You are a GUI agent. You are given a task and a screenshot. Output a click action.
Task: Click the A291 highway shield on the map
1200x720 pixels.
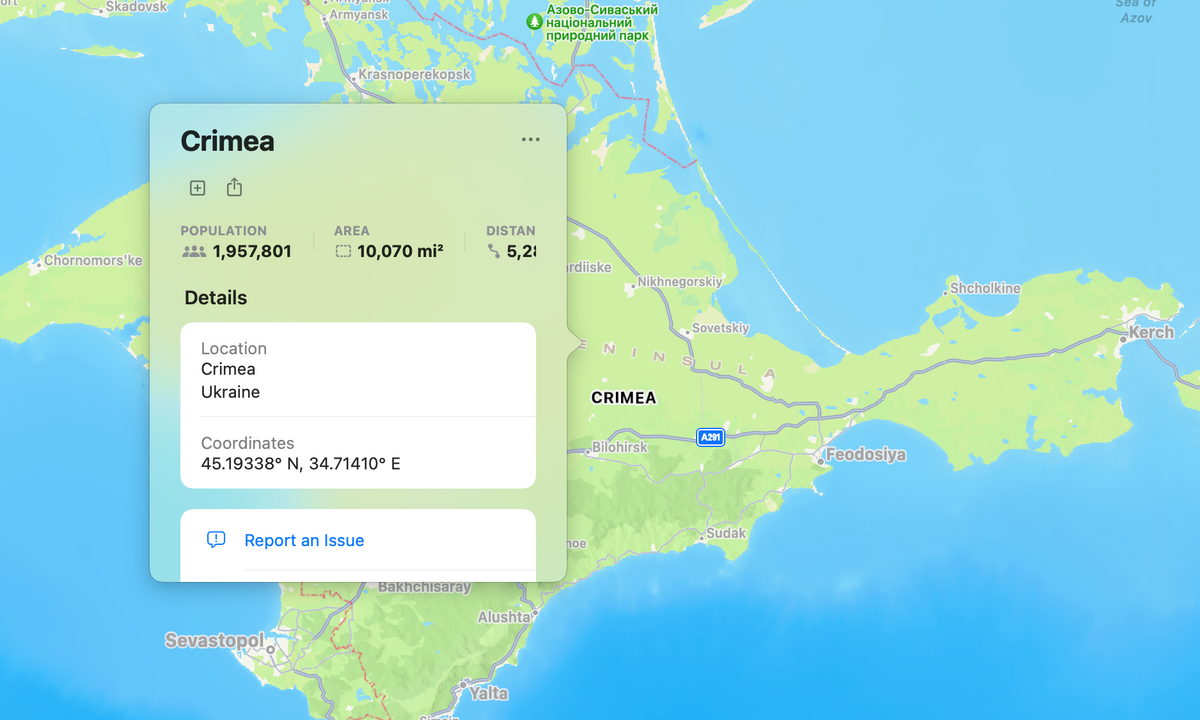(710, 437)
